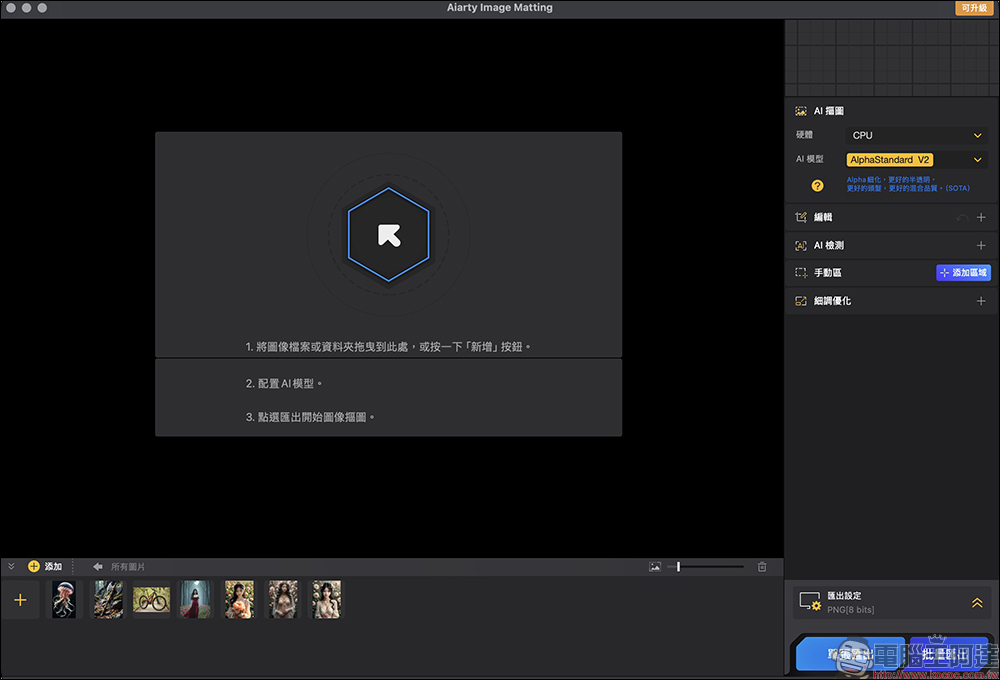Switch to the 所有圖片 view

pos(130,566)
